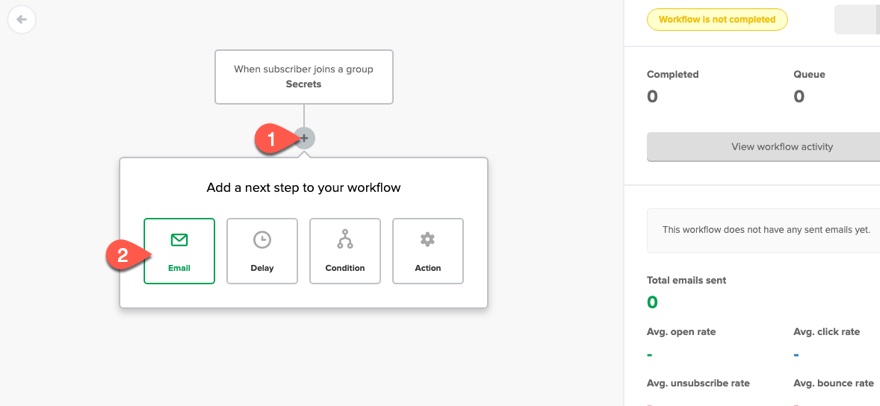The height and width of the screenshot is (406, 880).
Task: Click View workflow activity button
Action: click(x=782, y=147)
